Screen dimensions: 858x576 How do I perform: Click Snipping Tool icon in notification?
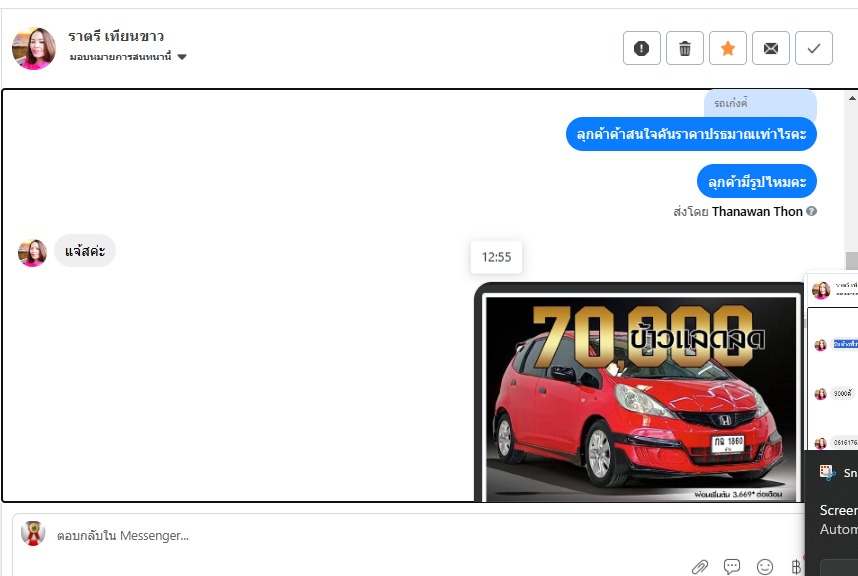point(826,472)
